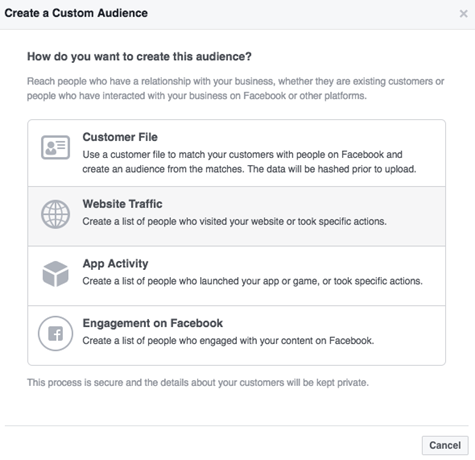475x460 pixels.
Task: Click the divider line above Cancel
Action: click(x=237, y=425)
